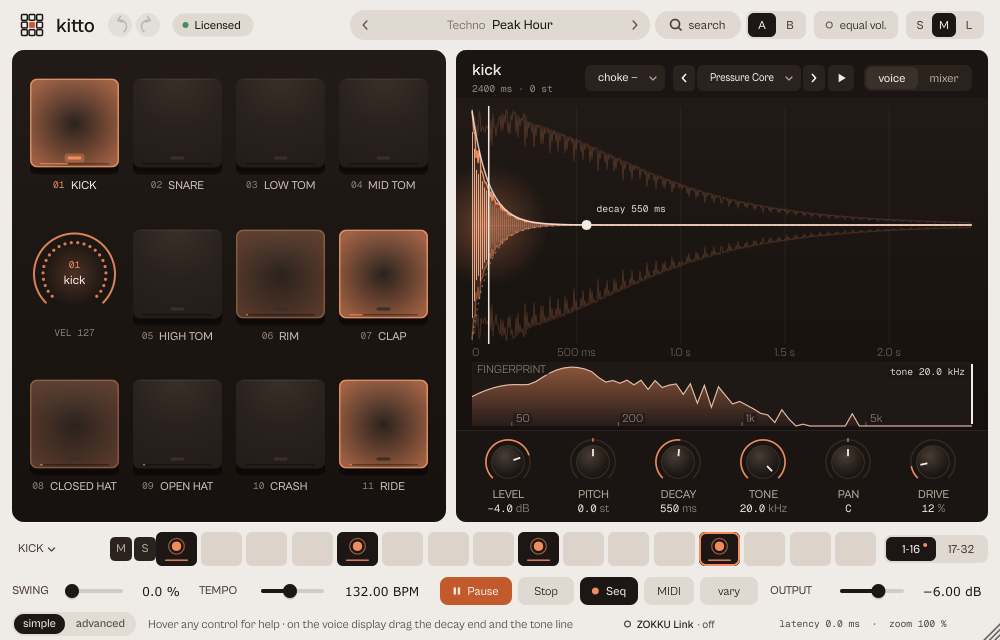Trigger the CLOSED HAT pad

[x=75, y=425]
